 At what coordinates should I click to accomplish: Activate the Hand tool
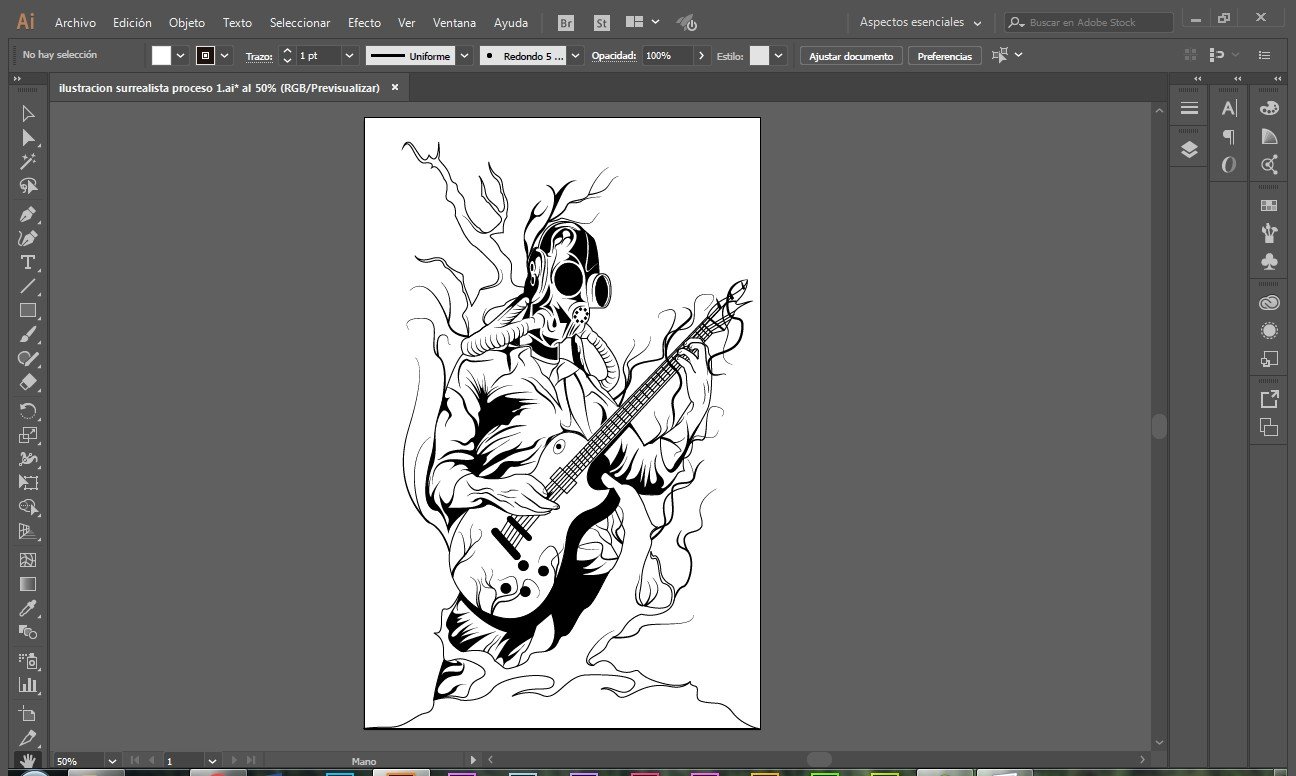[x=28, y=761]
